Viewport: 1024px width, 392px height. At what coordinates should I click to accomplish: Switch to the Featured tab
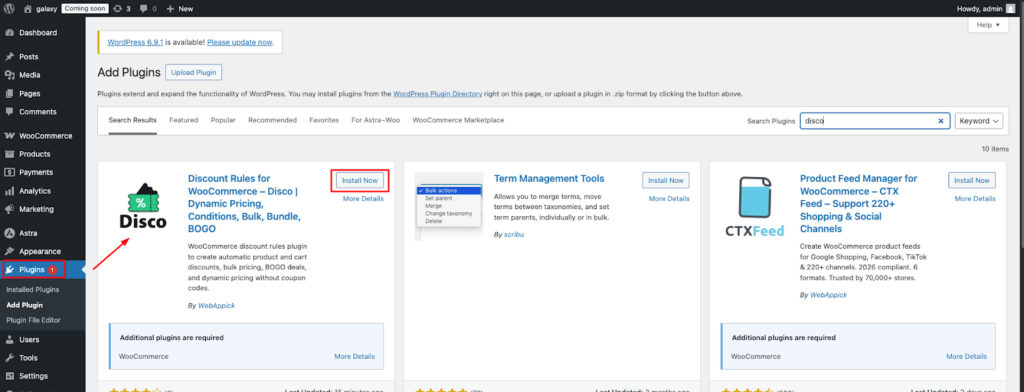pyautogui.click(x=184, y=120)
